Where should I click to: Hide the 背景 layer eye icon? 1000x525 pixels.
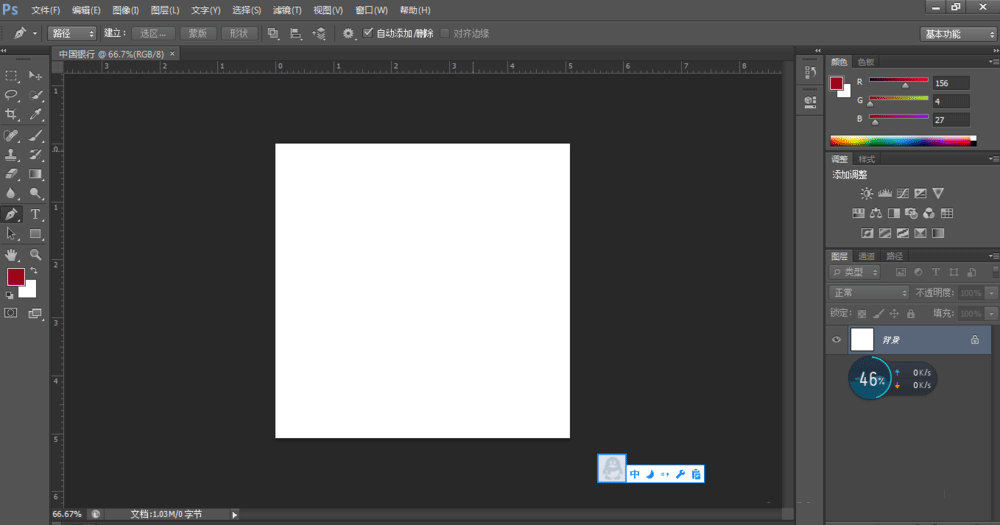(836, 340)
